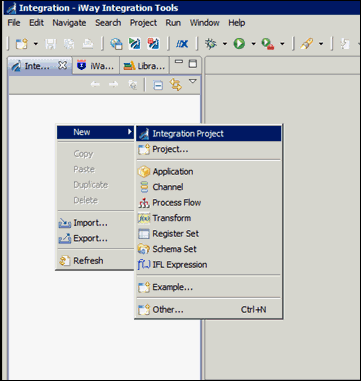
Task: Create a new Register Set
Action: [x=209, y=234]
